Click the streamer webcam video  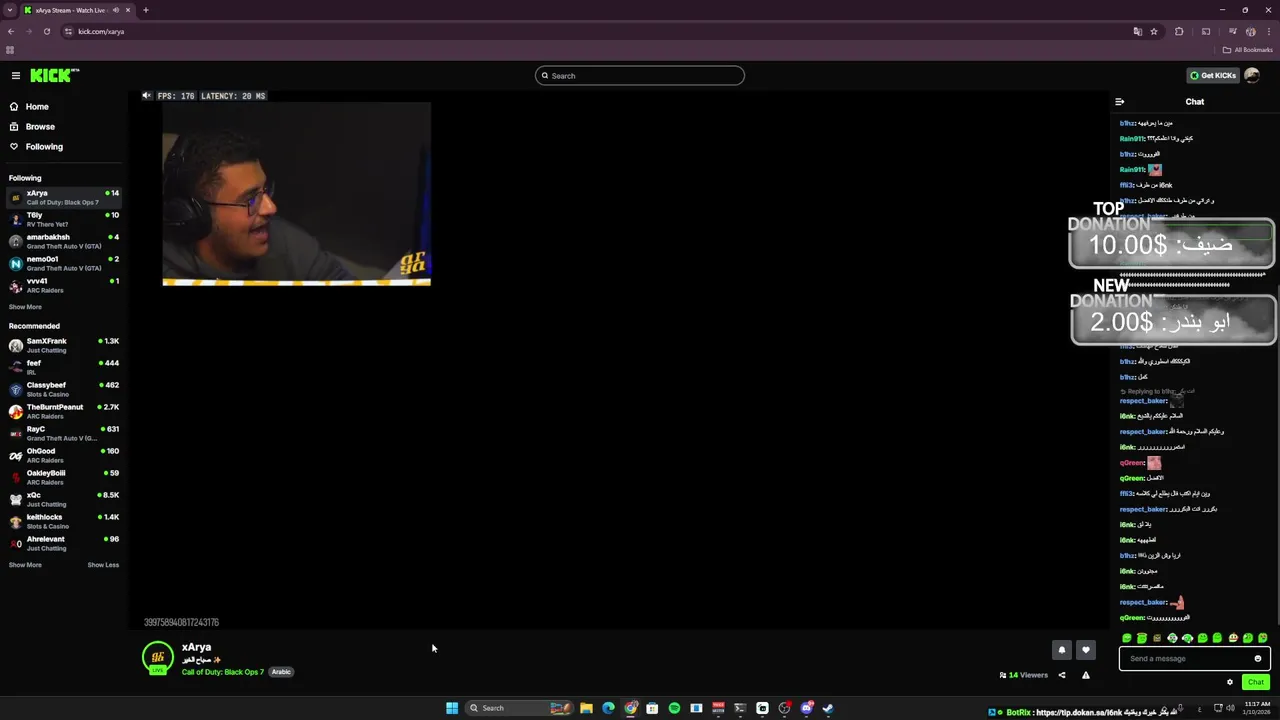[x=297, y=194]
